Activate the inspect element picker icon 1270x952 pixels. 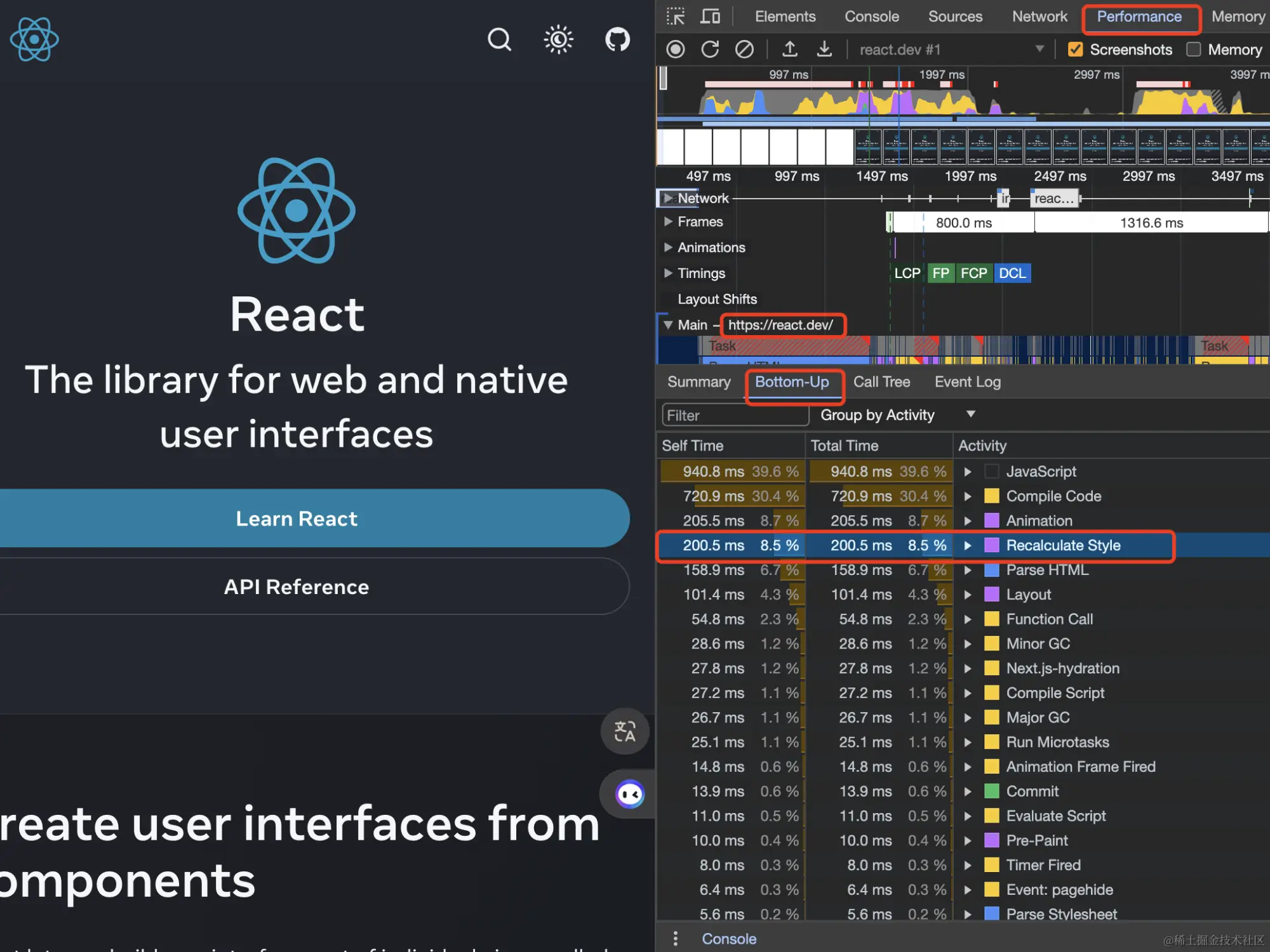676,17
